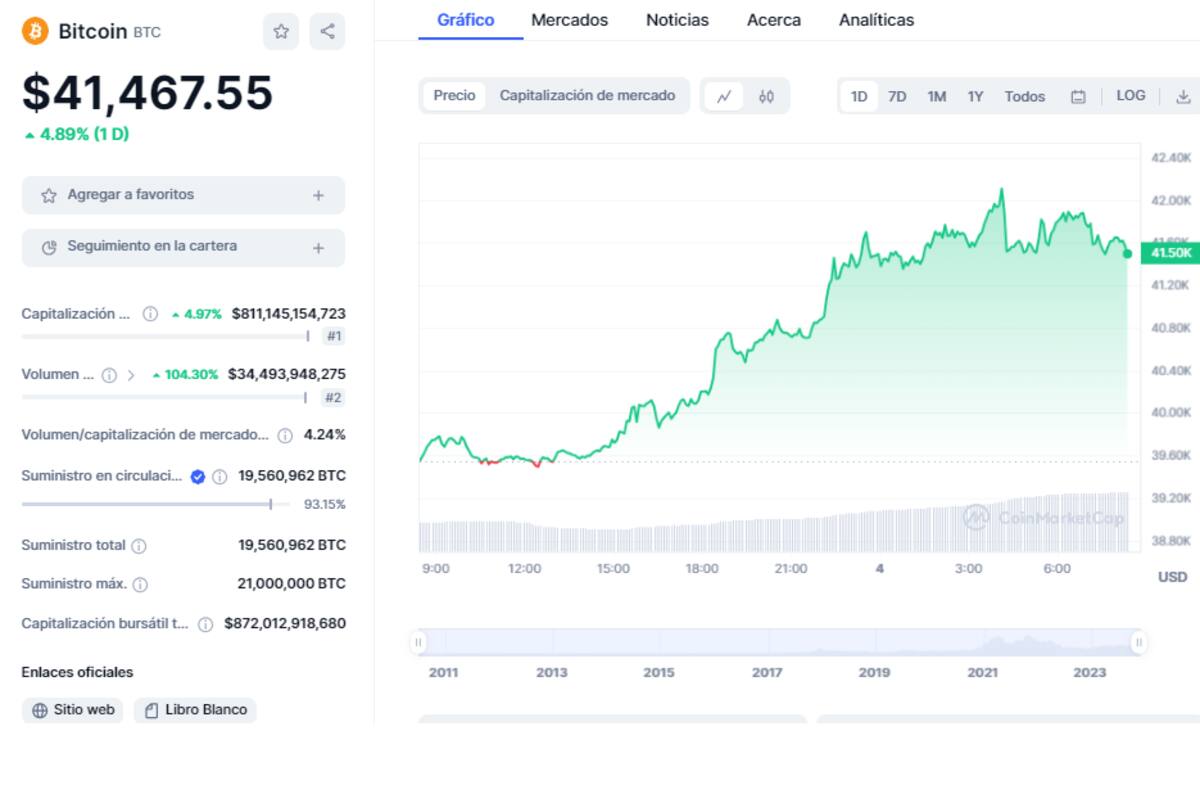
Task: Click info icon beside Suministro máx.
Action: tap(140, 584)
